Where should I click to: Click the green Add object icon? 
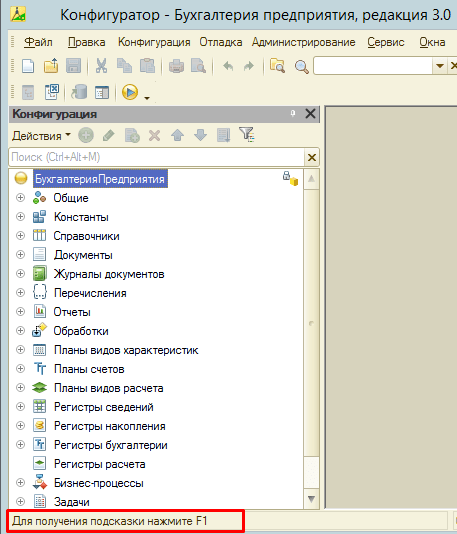click(x=86, y=136)
